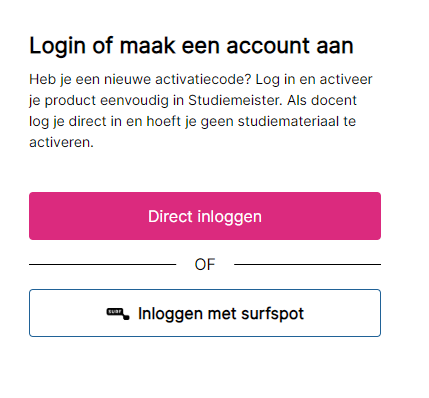Select the heading 'Login of maak een account aan'
The height and width of the screenshot is (398, 429).
pyautogui.click(x=191, y=46)
